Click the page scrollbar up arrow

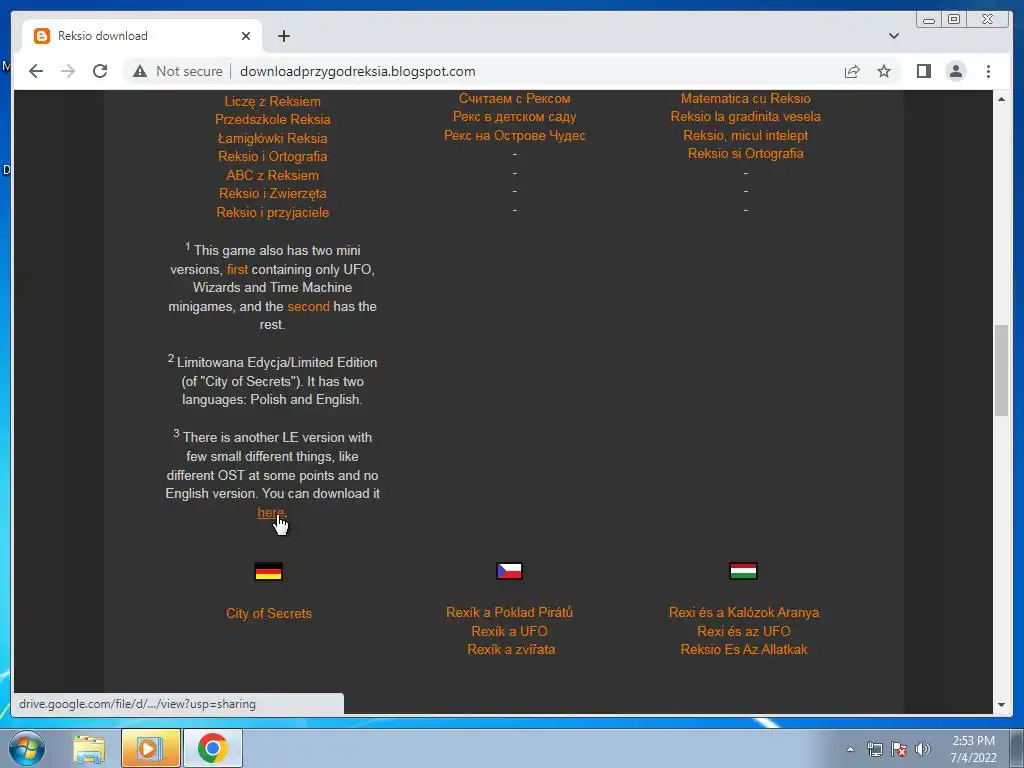(1001, 99)
